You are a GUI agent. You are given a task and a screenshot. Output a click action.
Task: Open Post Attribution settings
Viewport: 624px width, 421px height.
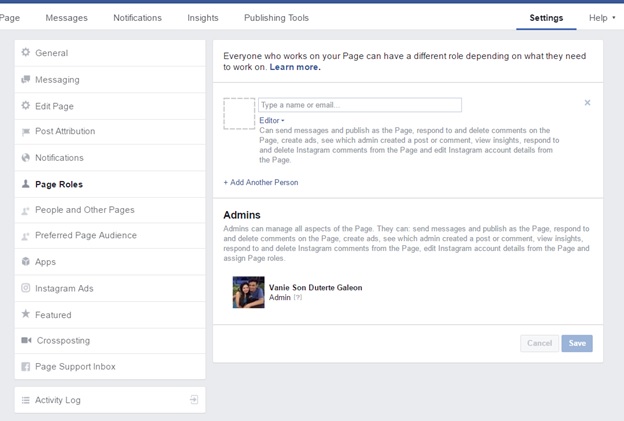(110, 132)
